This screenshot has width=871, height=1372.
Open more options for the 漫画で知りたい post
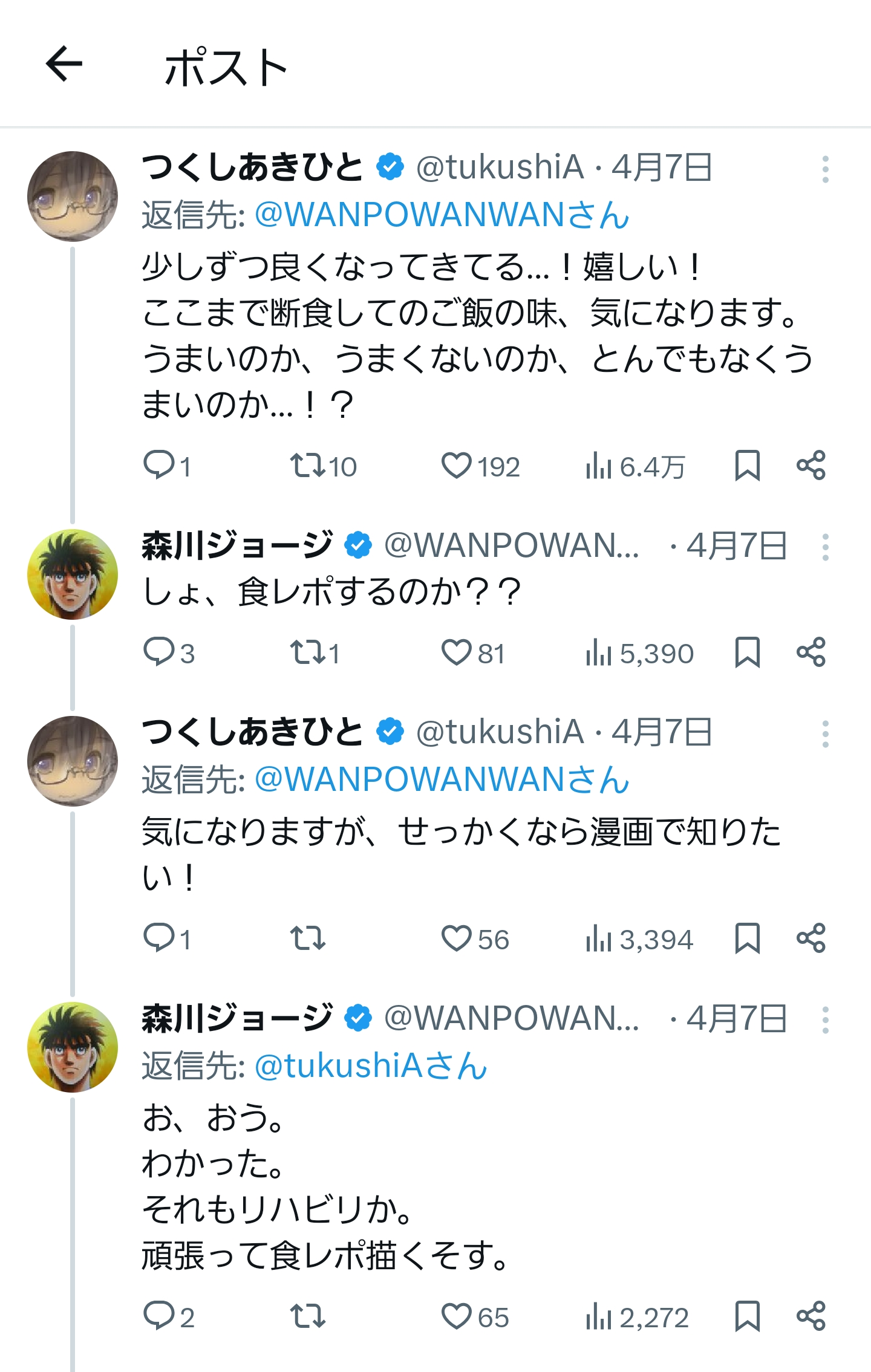pyautogui.click(x=825, y=734)
